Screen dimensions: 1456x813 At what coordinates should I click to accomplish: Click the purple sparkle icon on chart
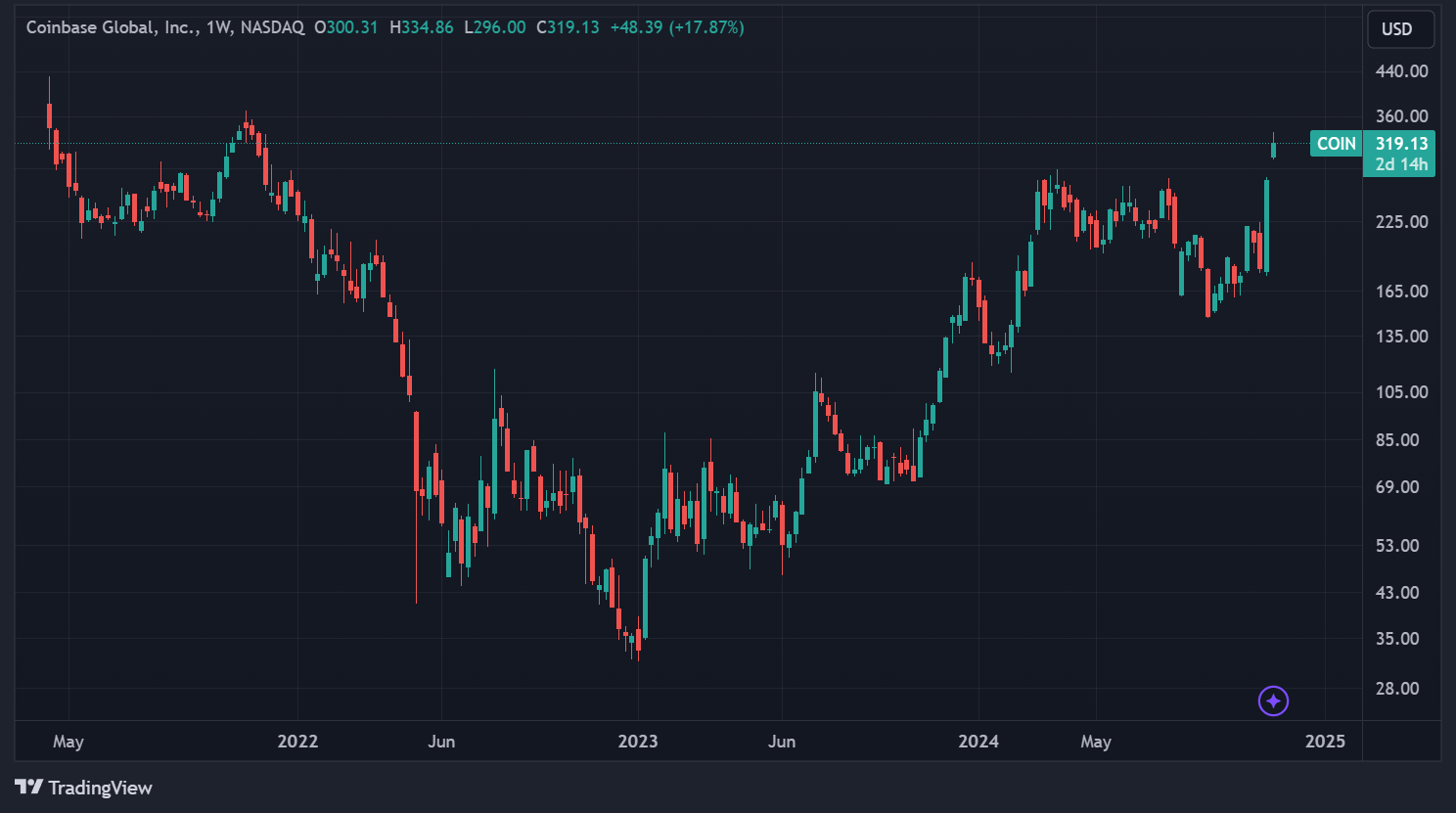tap(1273, 700)
